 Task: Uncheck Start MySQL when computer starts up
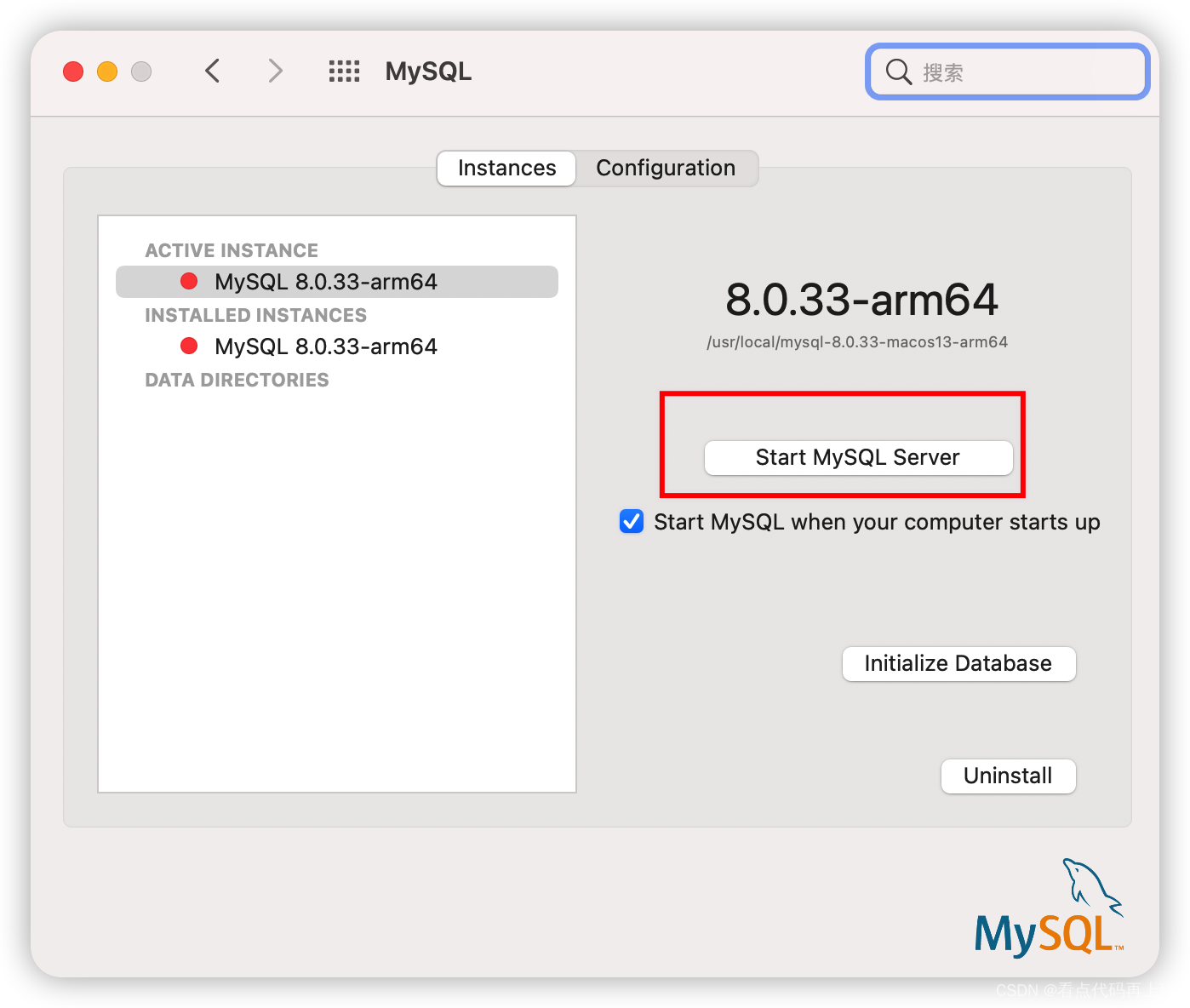tap(632, 521)
